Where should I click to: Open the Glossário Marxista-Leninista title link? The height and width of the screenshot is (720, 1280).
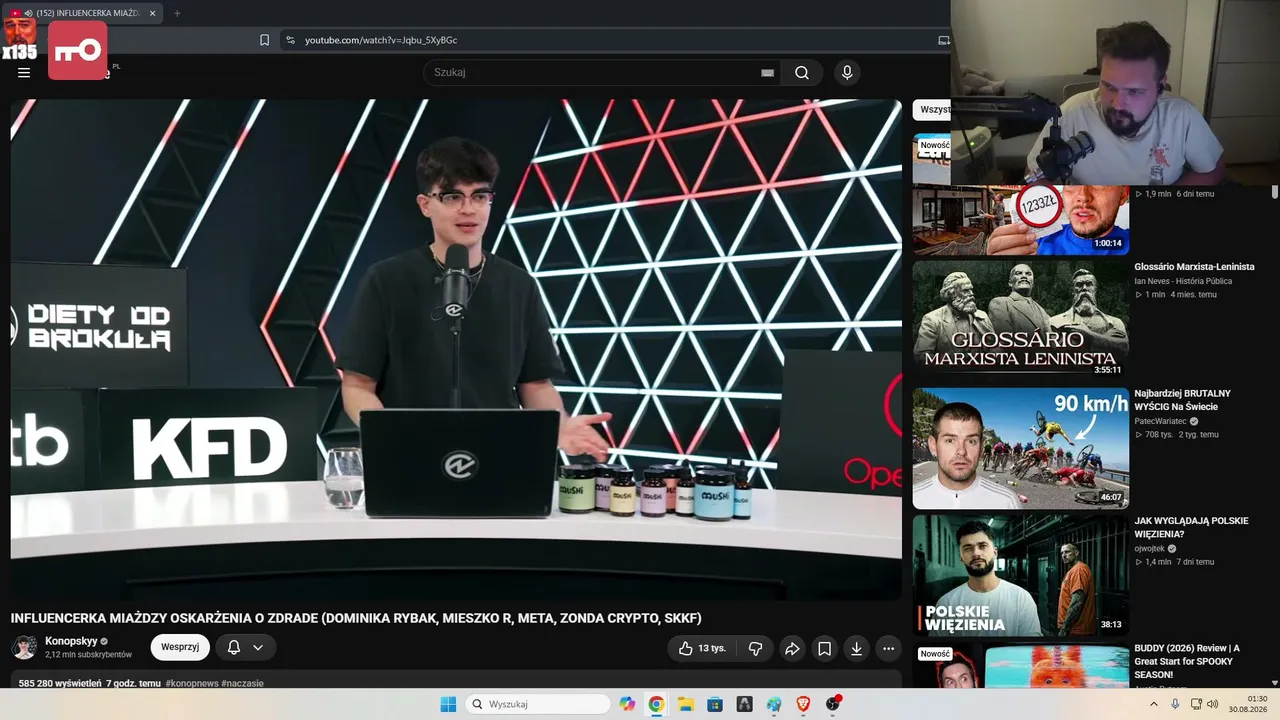pos(1194,267)
